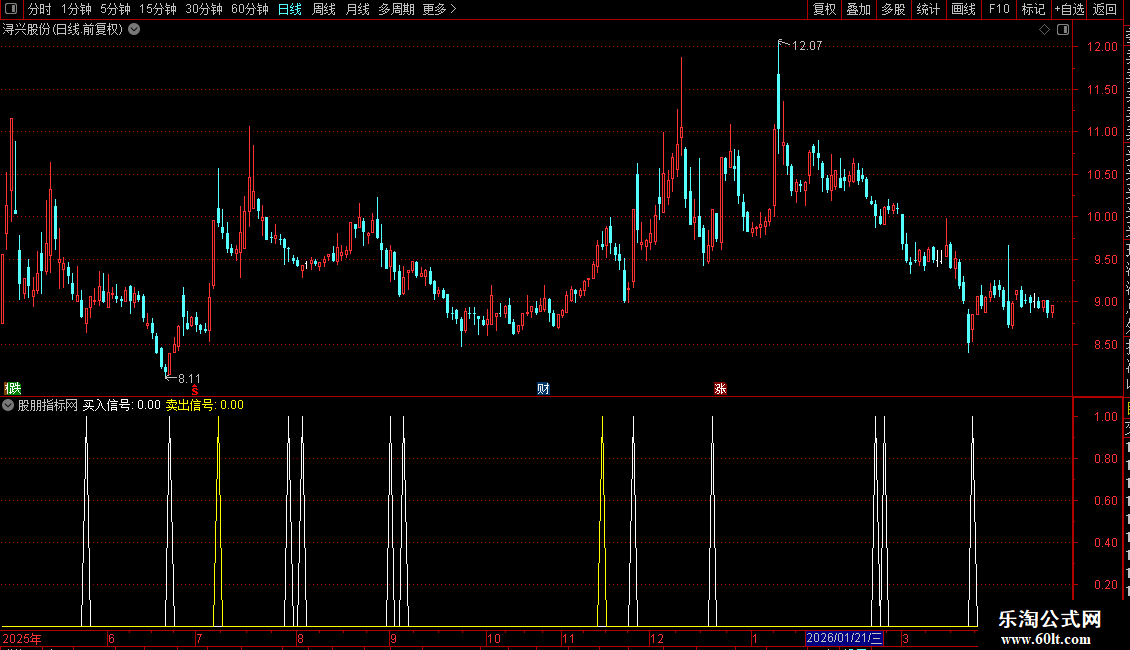
Task: Open the 多周期 multi-period view
Action: pyautogui.click(x=396, y=9)
